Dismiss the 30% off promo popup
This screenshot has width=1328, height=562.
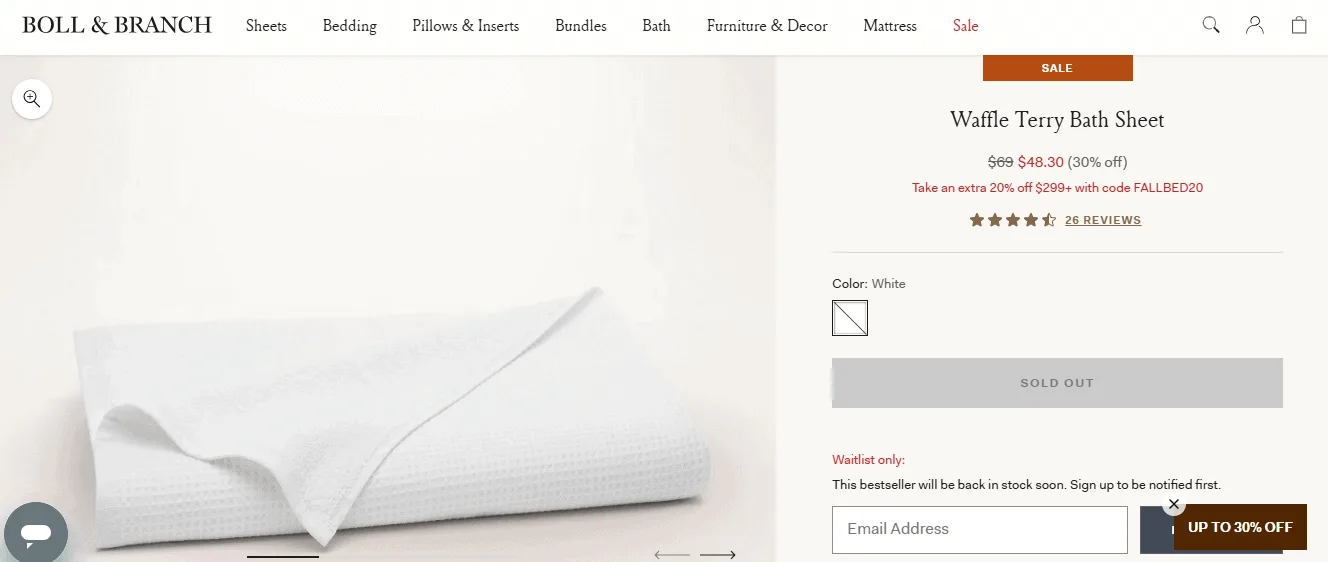click(x=1174, y=504)
